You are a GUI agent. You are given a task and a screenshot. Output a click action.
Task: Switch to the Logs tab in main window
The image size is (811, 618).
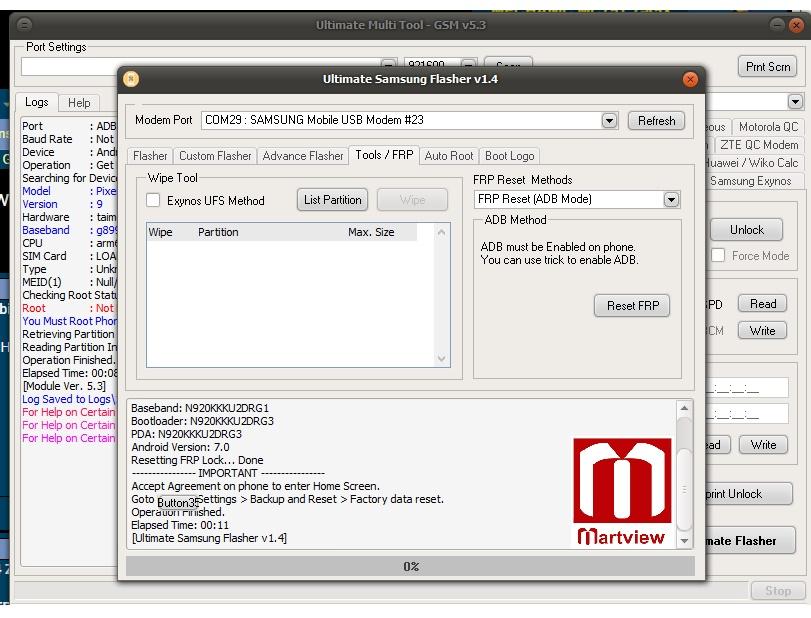pyautogui.click(x=37, y=102)
